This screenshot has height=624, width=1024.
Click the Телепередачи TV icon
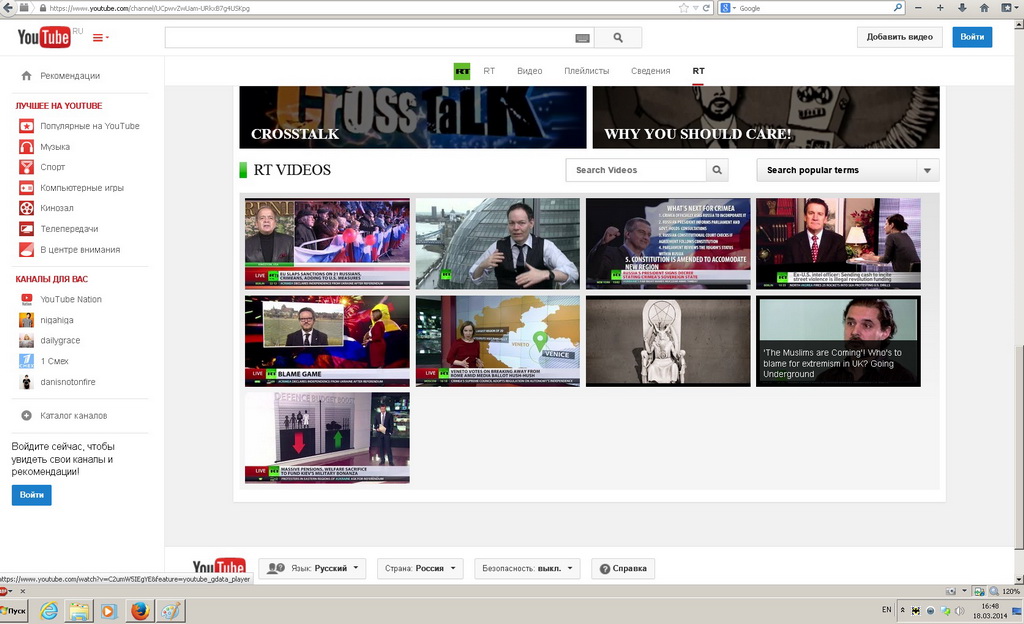pyautogui.click(x=26, y=229)
